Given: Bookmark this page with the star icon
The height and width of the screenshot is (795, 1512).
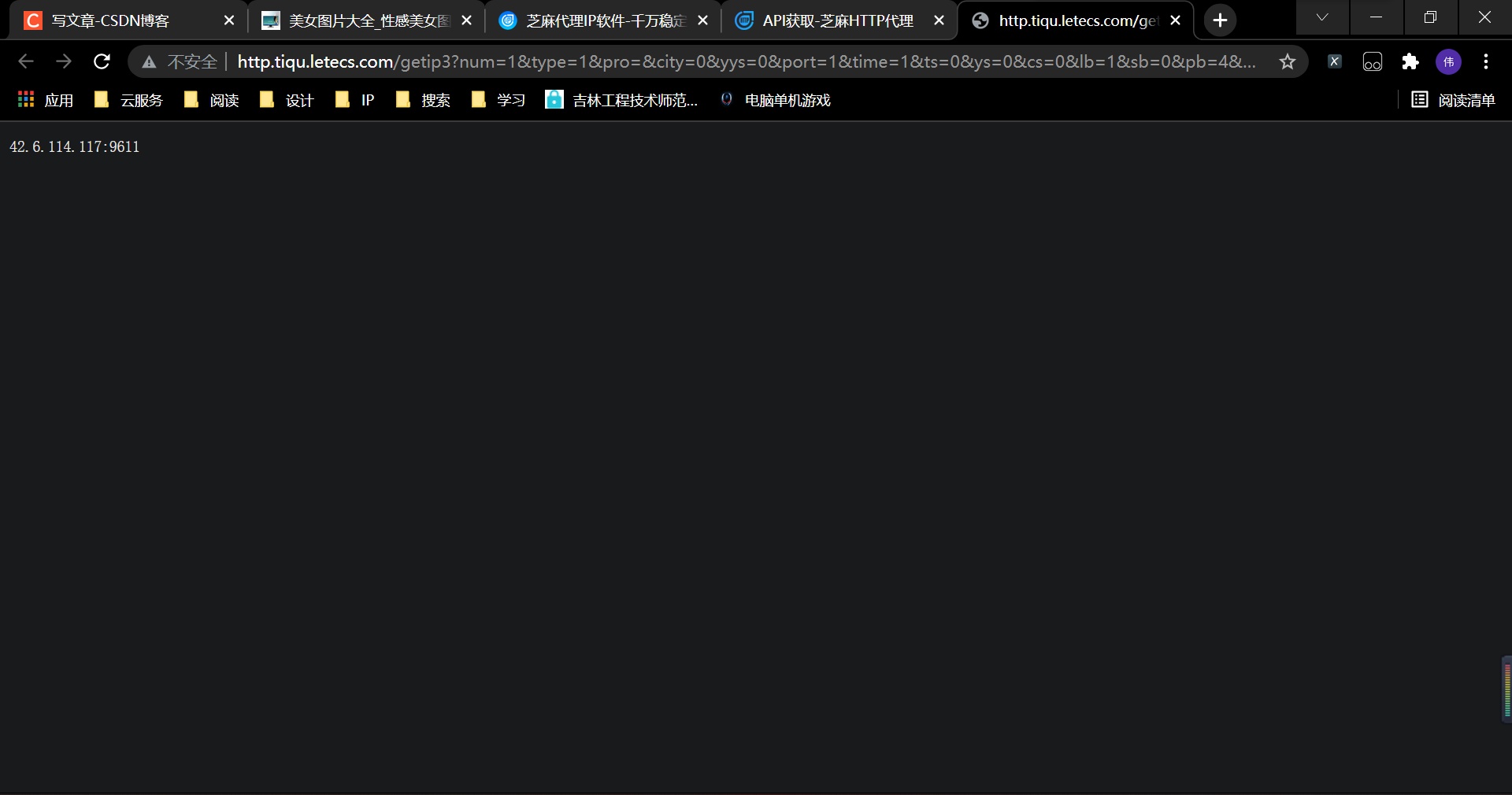Looking at the screenshot, I should [x=1287, y=61].
